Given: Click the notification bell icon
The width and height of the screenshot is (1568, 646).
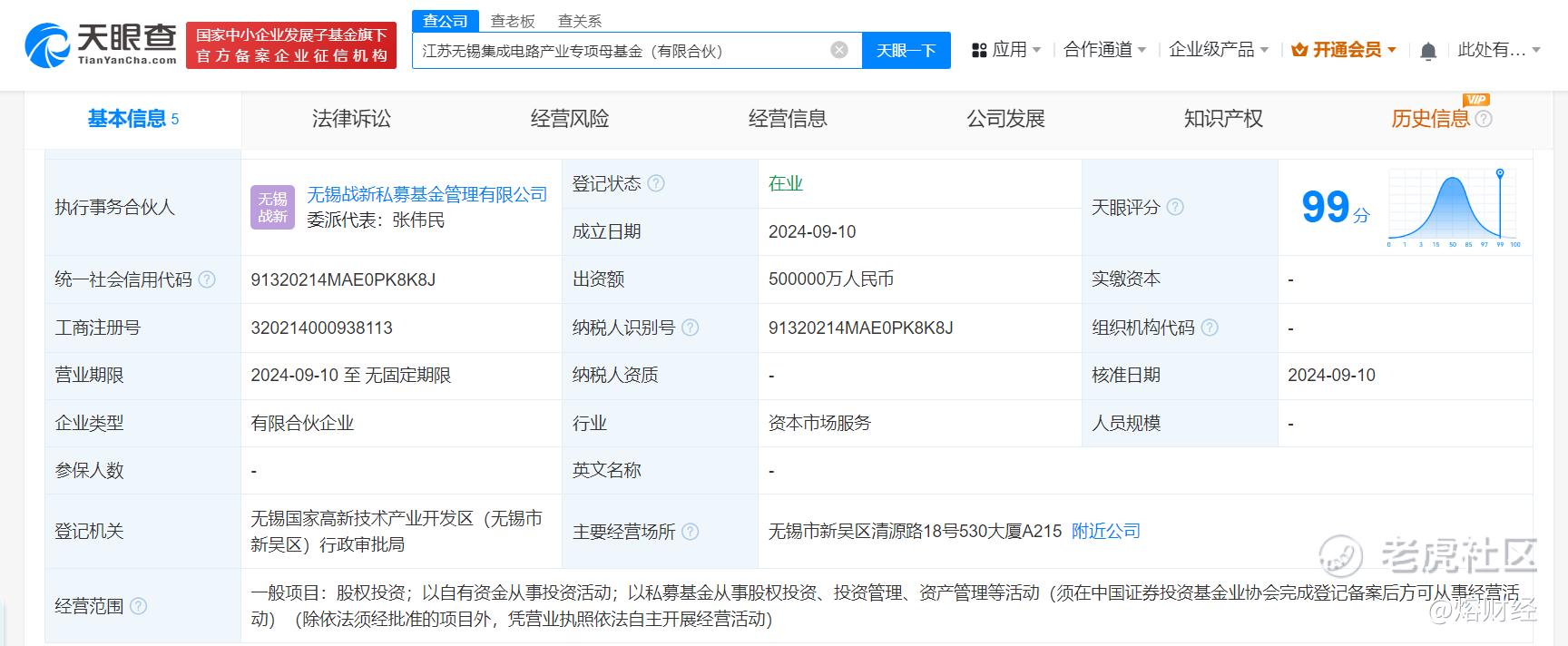Looking at the screenshot, I should coord(1427,51).
